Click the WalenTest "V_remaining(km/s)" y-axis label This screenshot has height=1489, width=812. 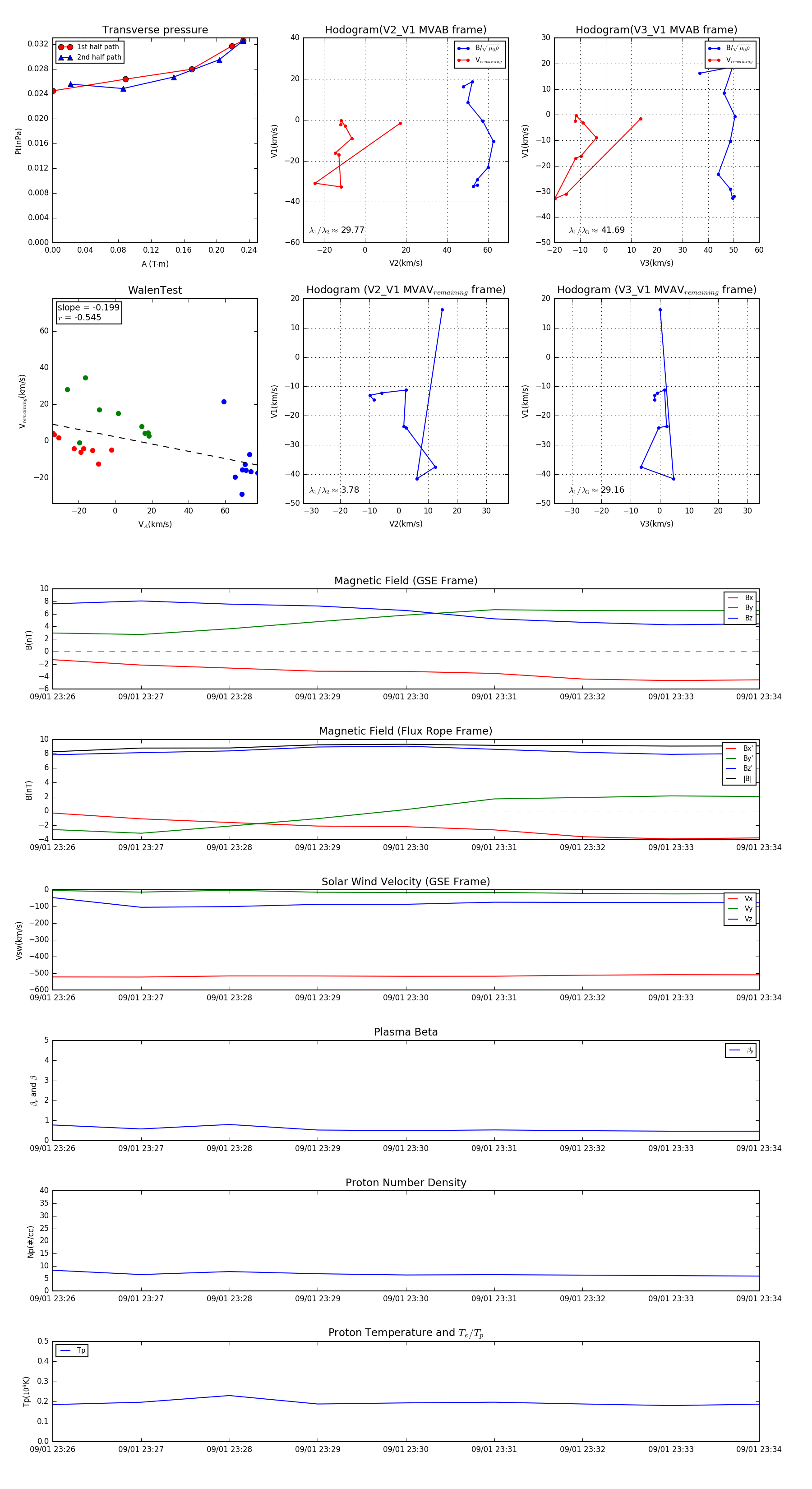click(22, 401)
